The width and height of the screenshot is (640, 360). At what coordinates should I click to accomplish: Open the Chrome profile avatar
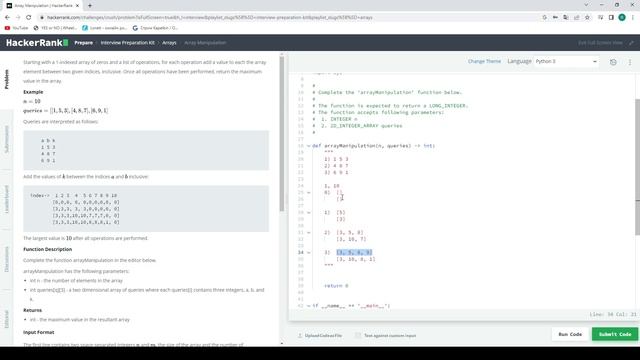pos(622,18)
